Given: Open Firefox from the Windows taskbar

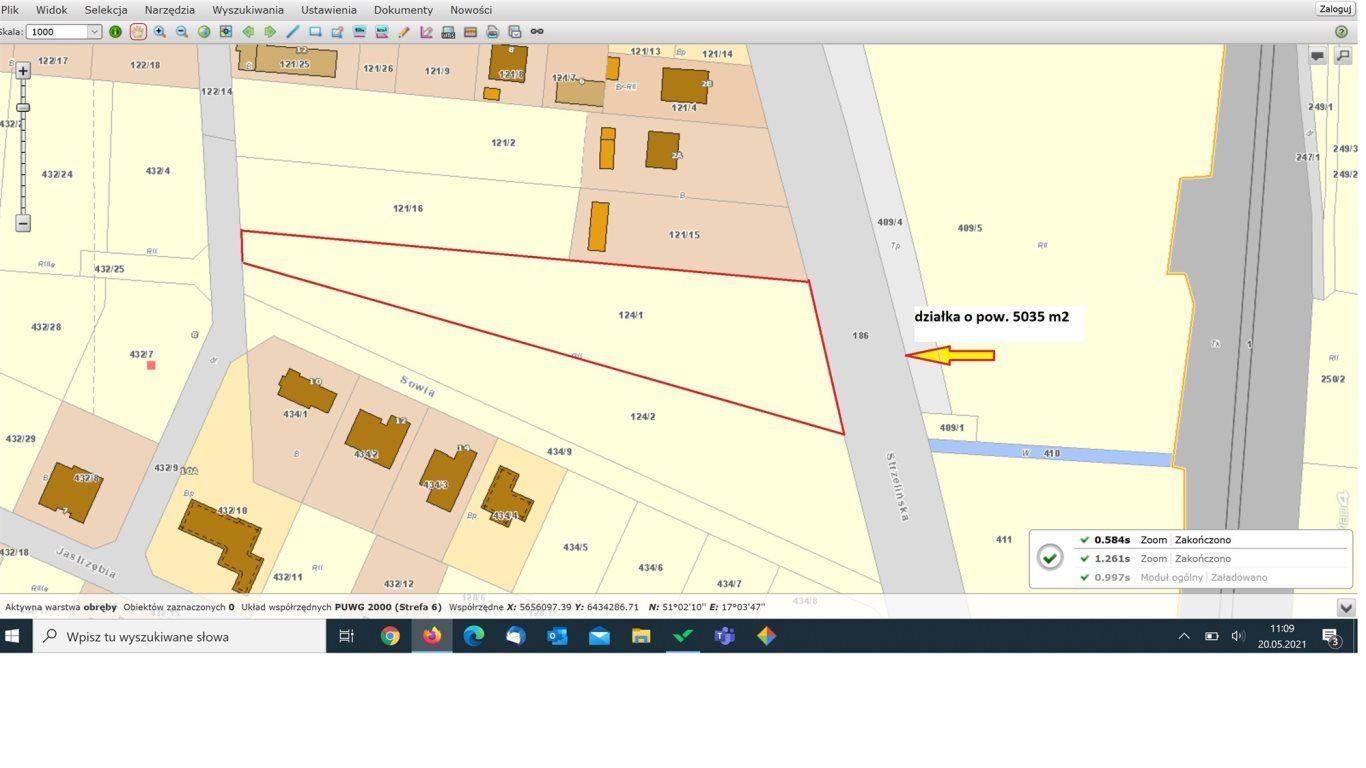Looking at the screenshot, I should (431, 636).
